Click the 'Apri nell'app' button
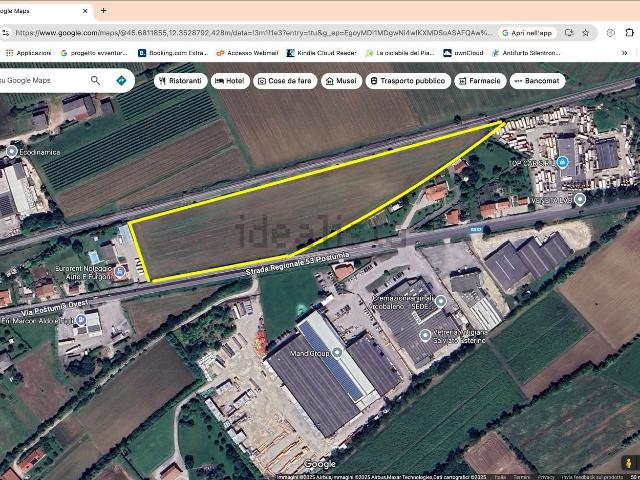 point(527,33)
